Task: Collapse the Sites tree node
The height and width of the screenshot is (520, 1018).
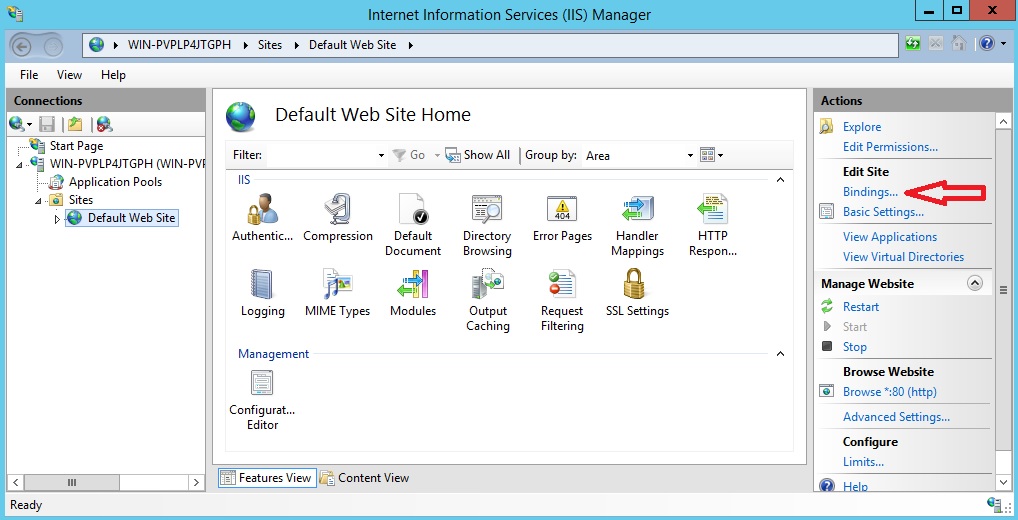Action: coord(38,201)
